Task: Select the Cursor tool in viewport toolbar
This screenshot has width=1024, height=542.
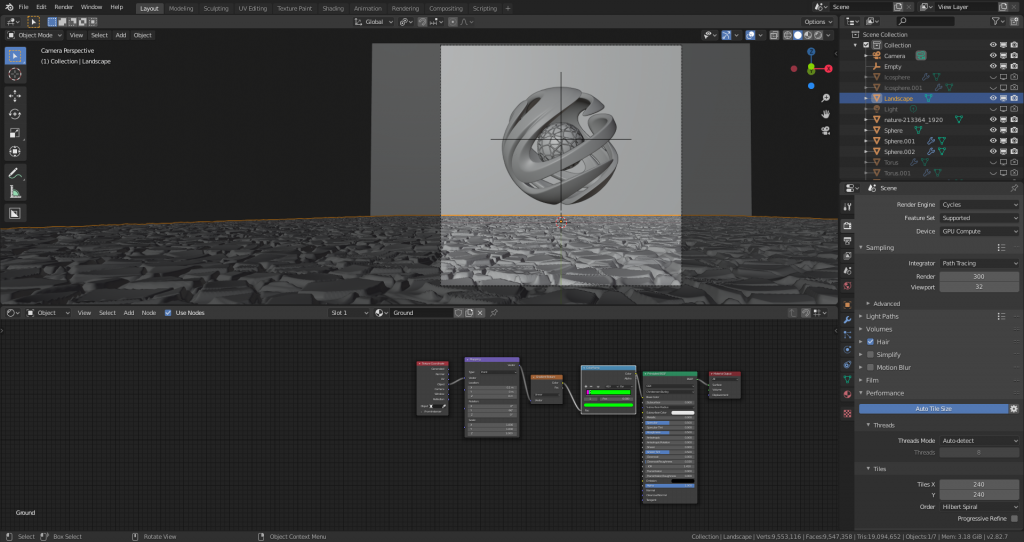Action: tap(14, 74)
